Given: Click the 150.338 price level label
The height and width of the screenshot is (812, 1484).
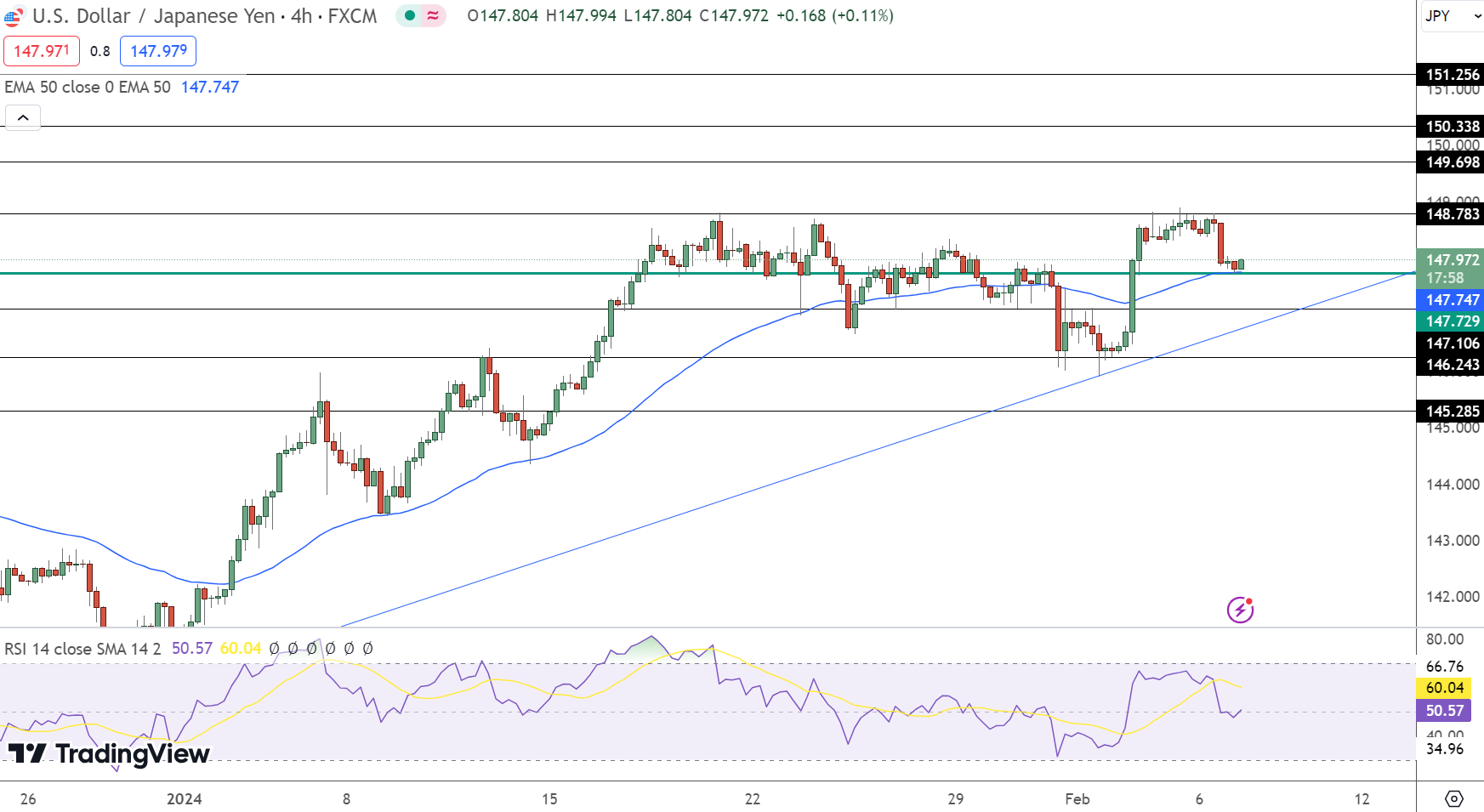Looking at the screenshot, I should point(1451,127).
